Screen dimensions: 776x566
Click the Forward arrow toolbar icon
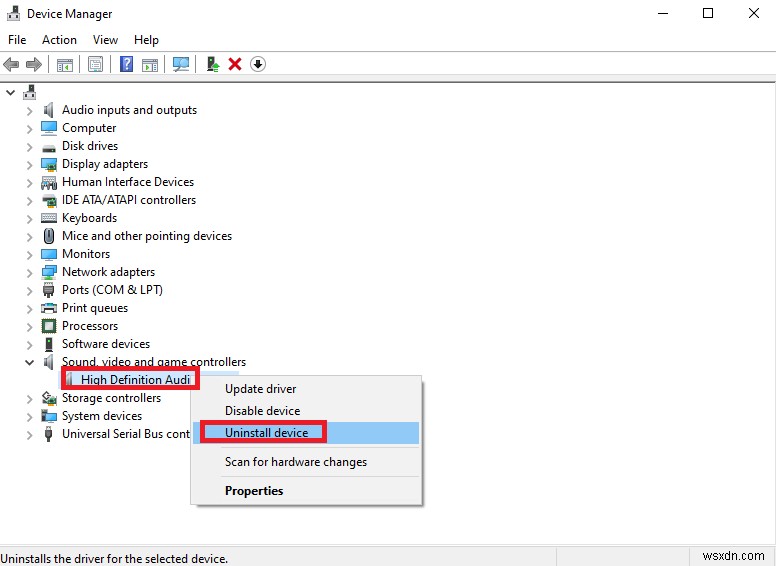(34, 64)
